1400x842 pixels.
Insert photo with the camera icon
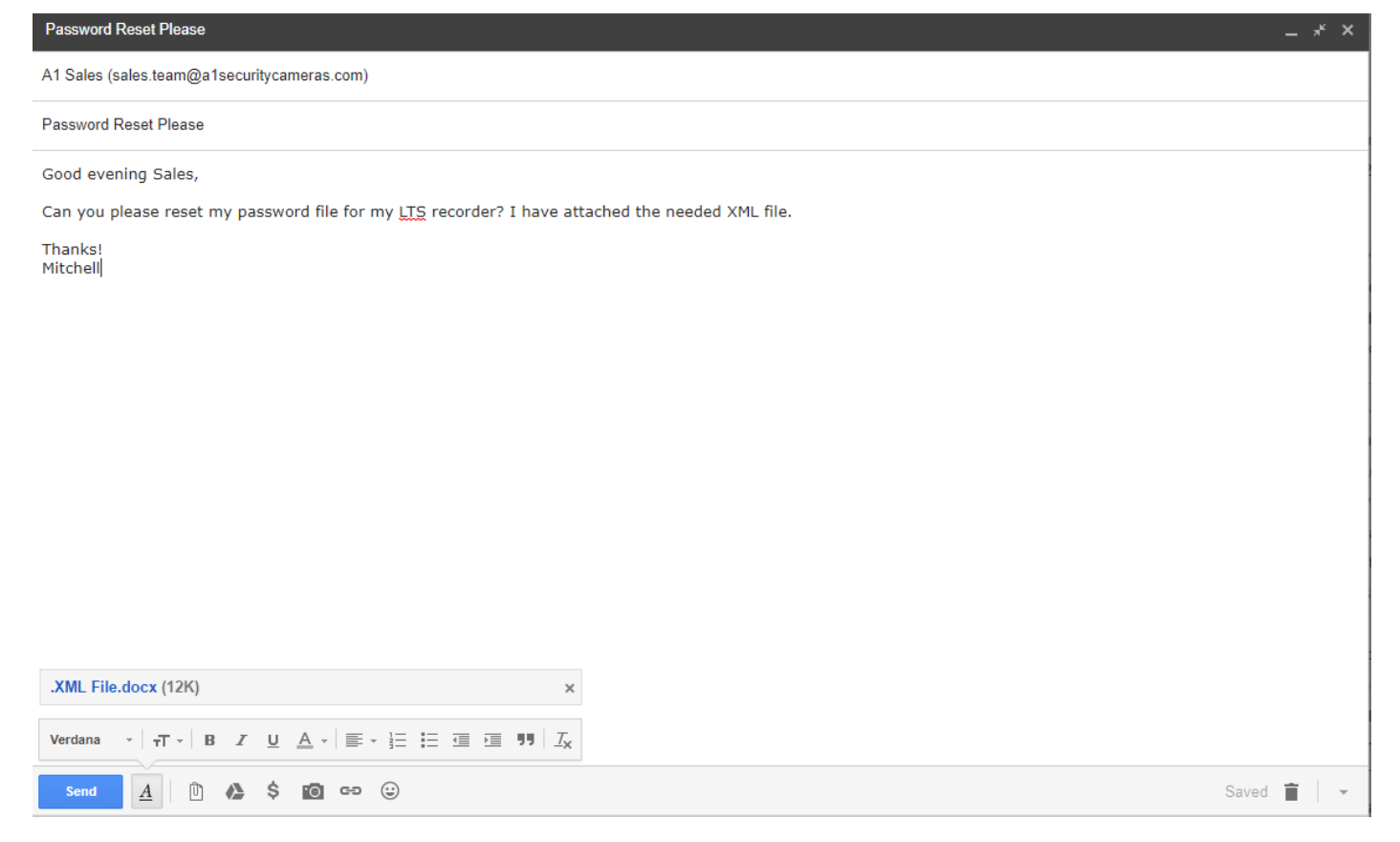click(x=313, y=791)
